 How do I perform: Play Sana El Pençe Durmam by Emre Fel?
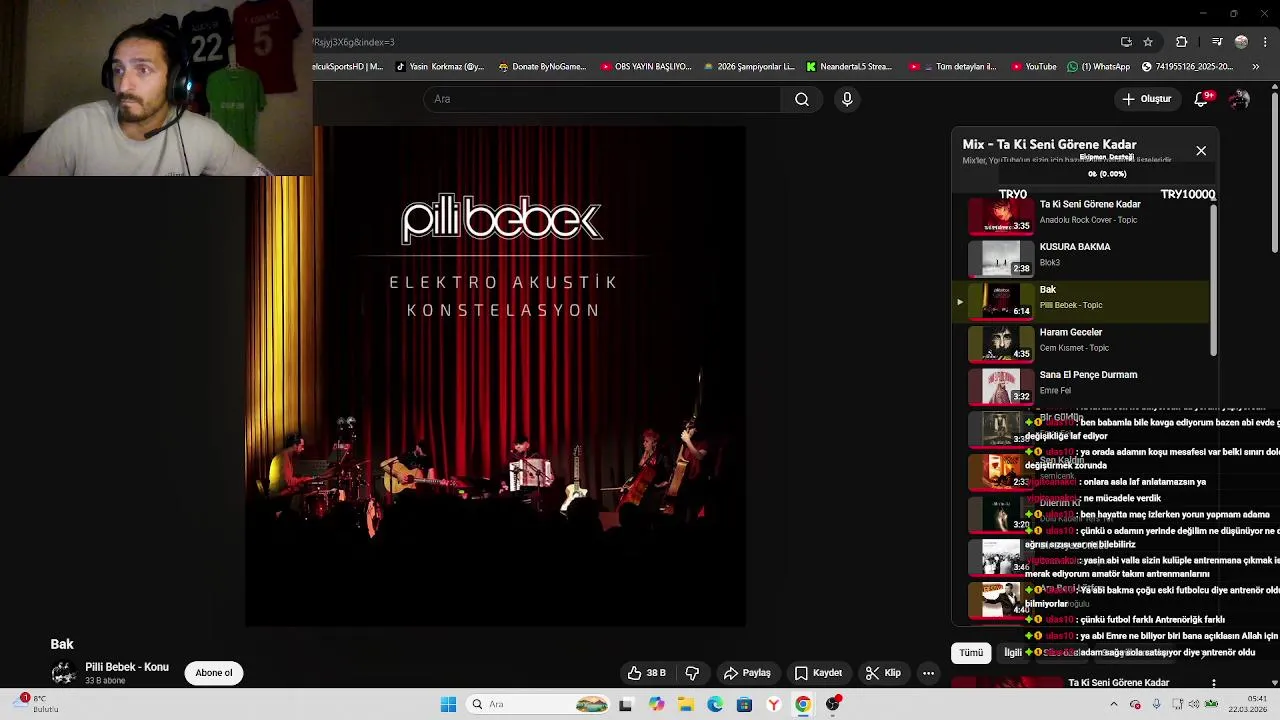(x=1082, y=385)
